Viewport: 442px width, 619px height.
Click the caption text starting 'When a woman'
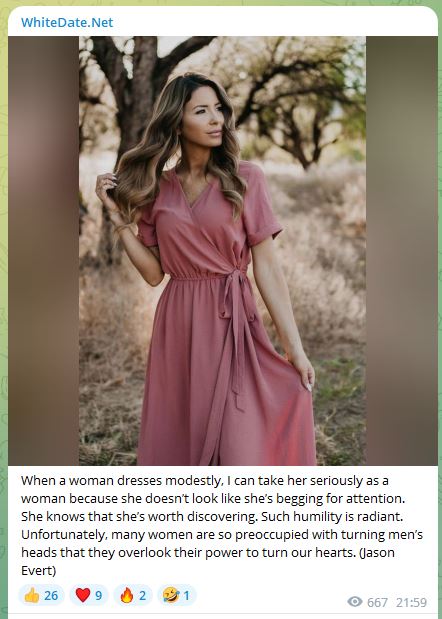222,525
